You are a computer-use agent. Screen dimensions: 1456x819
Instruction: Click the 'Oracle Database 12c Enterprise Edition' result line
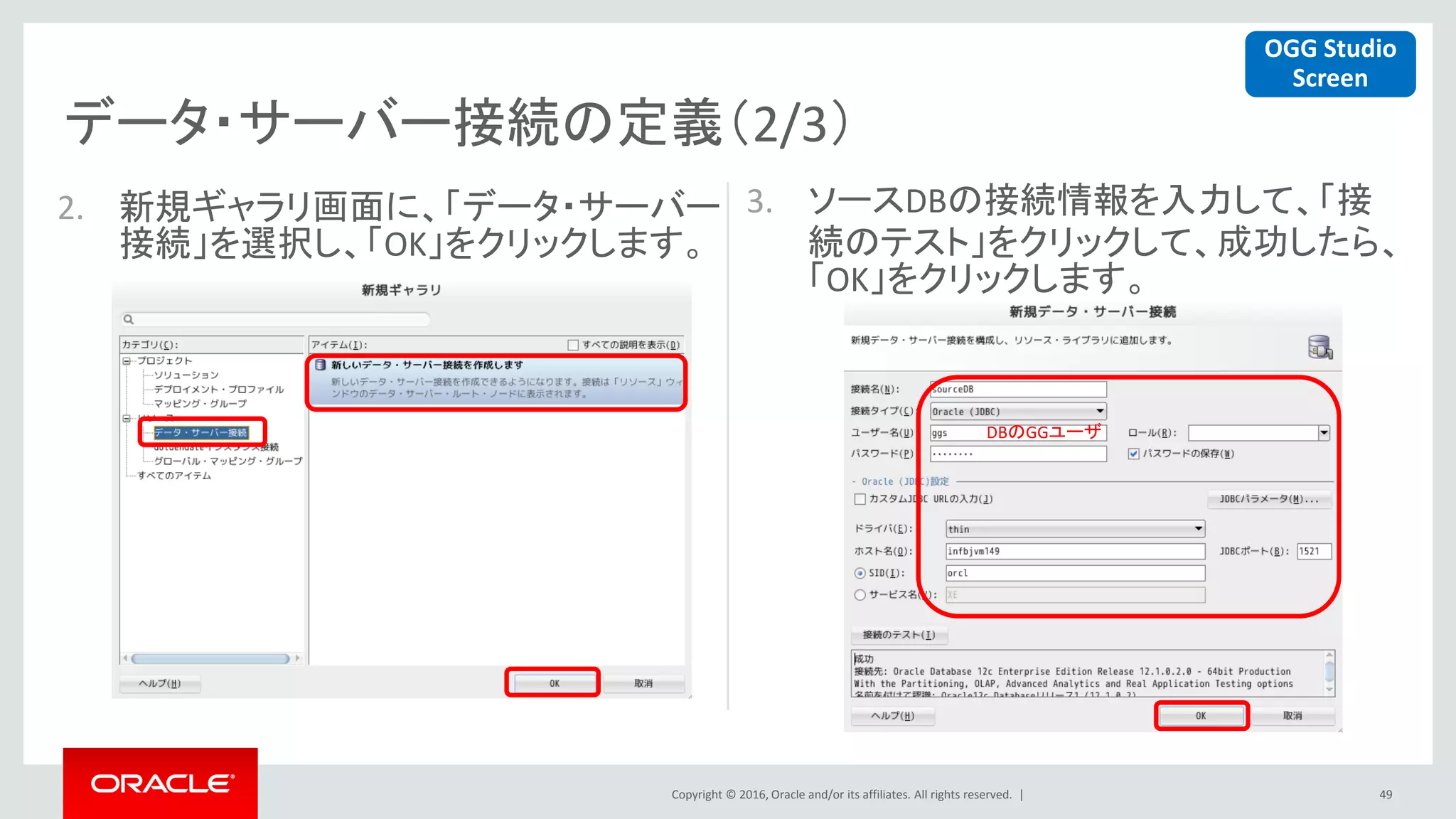pyautogui.click(x=1072, y=671)
